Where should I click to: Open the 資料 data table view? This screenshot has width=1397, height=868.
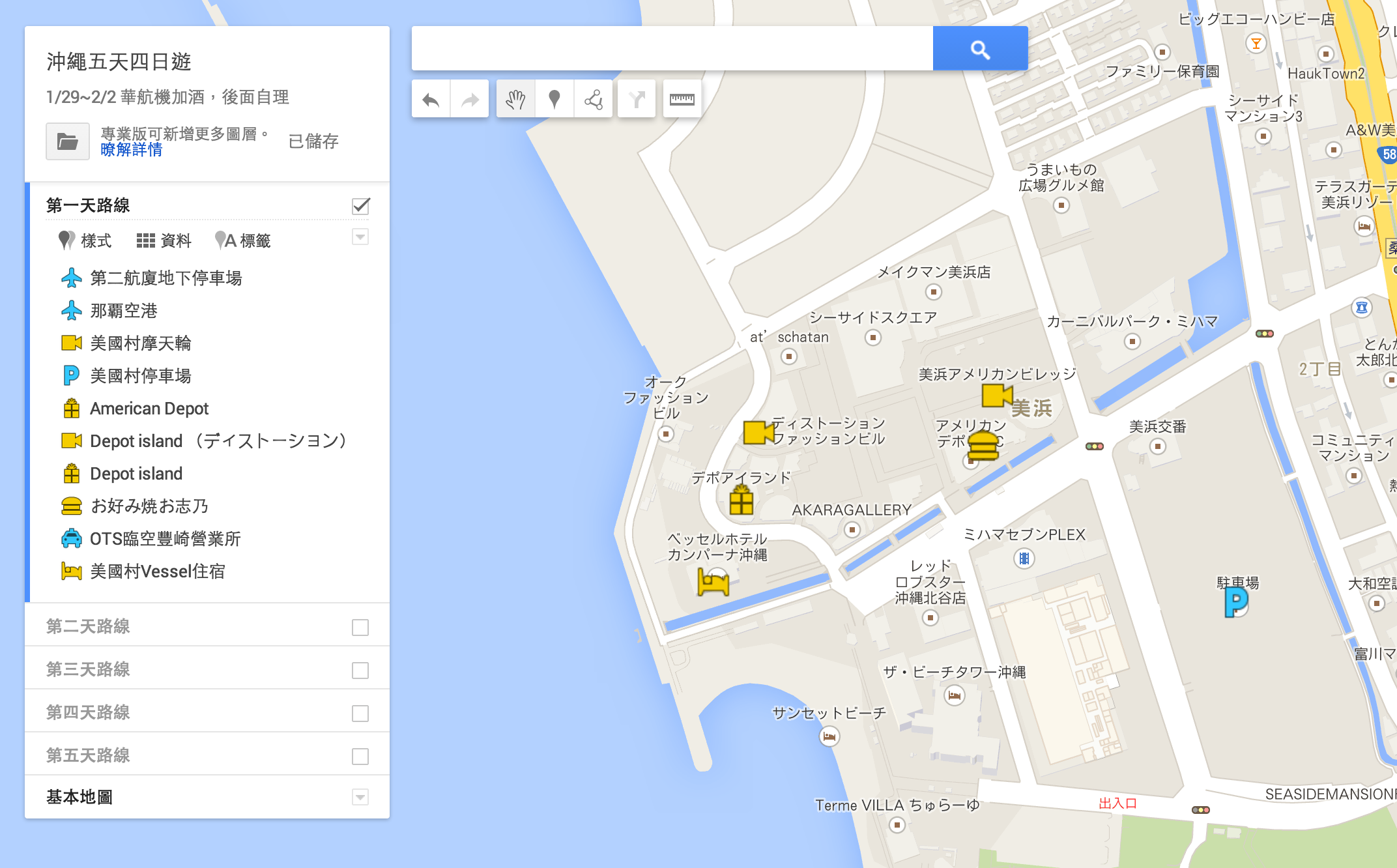164,240
